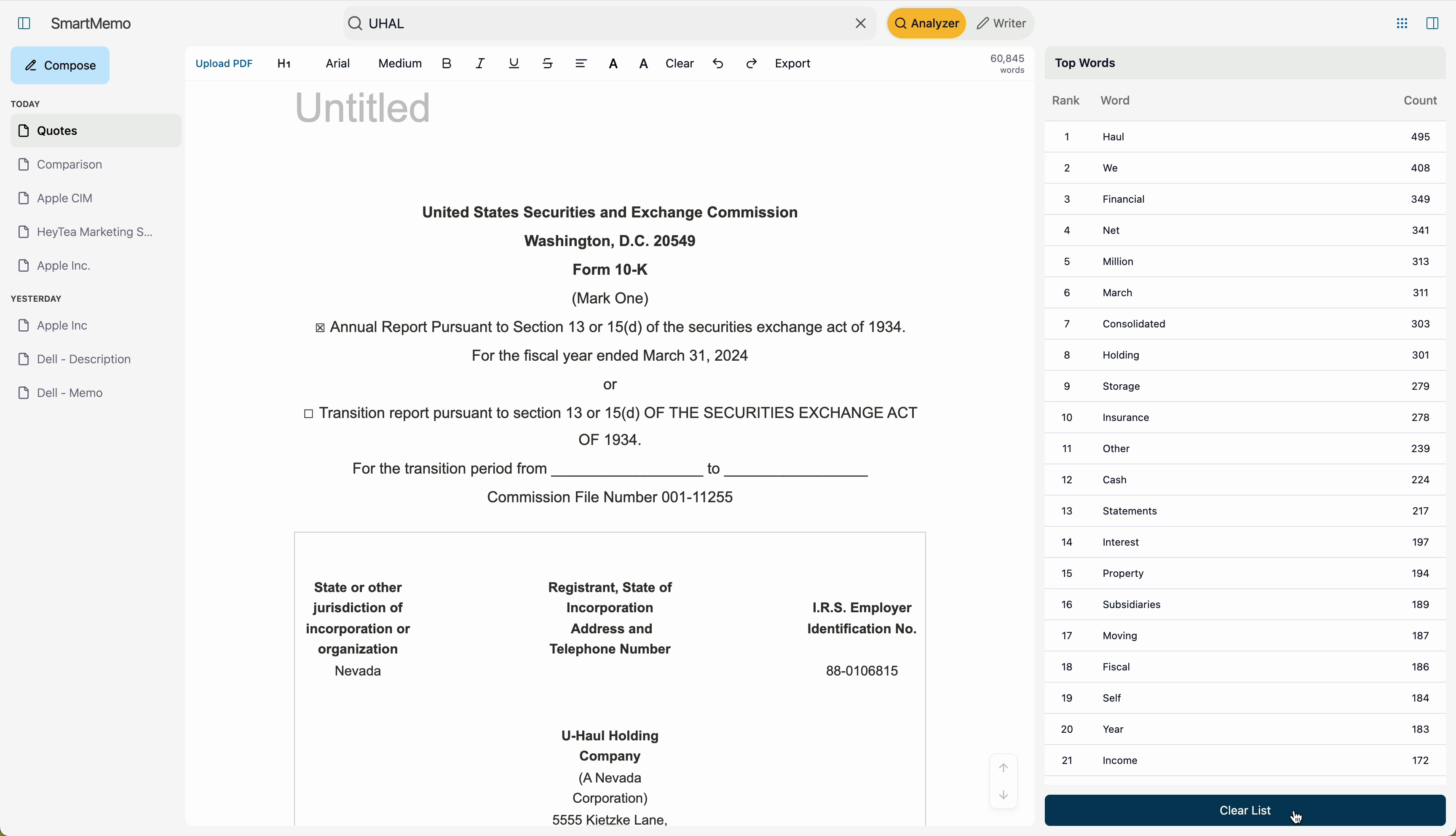Open the apps grid menu icon
1456x836 pixels.
coord(1402,24)
